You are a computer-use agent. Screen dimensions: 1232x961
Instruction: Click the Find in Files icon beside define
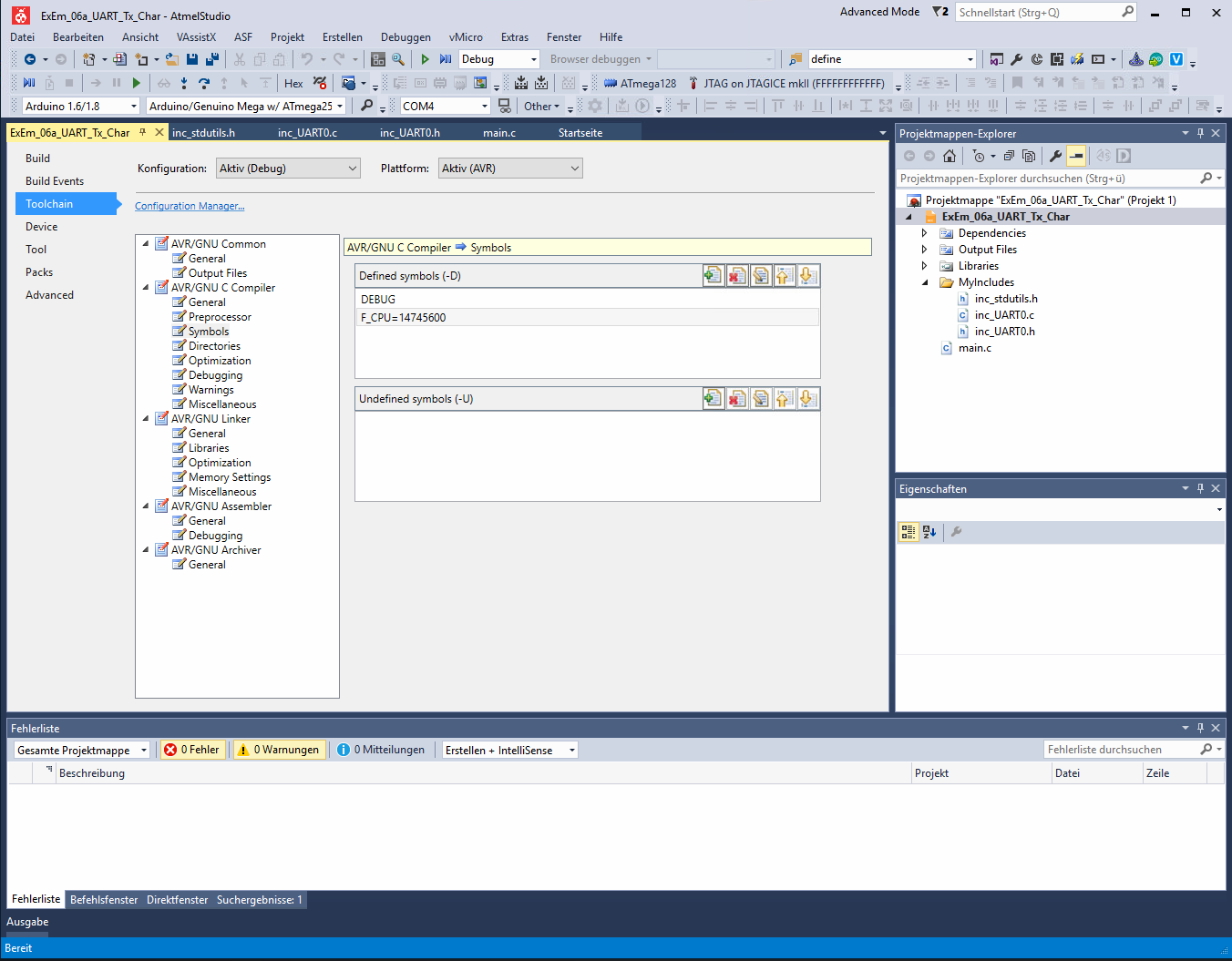click(796, 59)
